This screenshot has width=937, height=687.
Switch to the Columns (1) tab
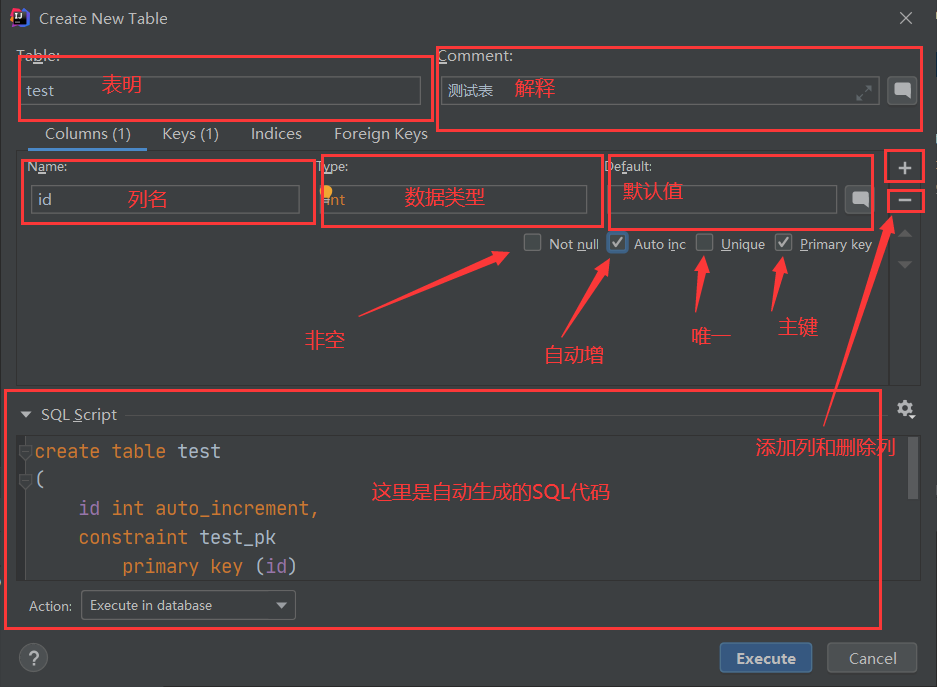click(x=88, y=134)
